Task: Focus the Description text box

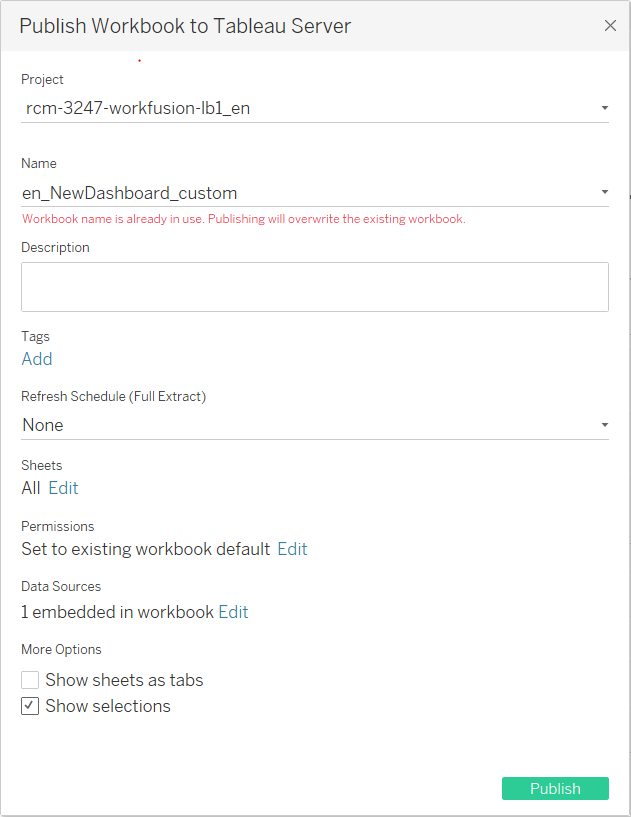Action: click(315, 287)
